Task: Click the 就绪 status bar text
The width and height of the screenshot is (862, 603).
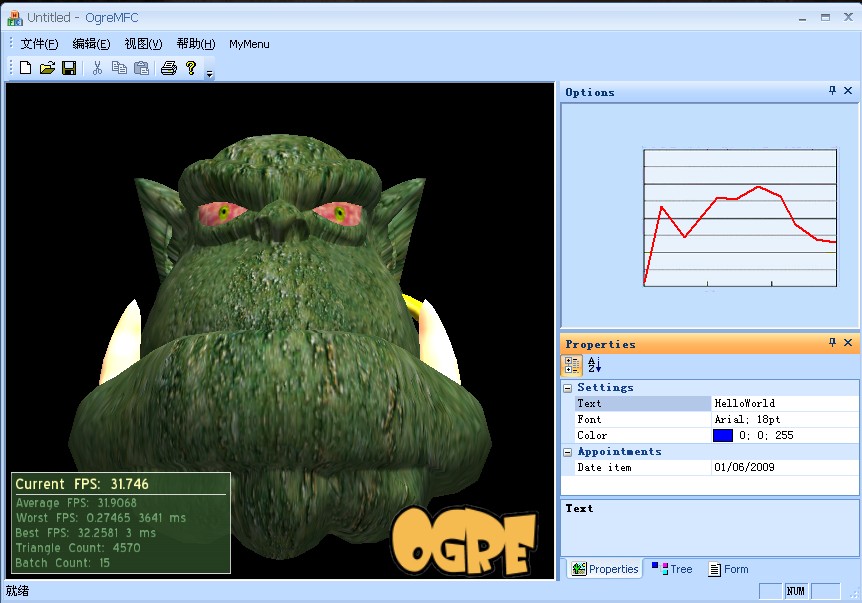Action: pos(17,591)
